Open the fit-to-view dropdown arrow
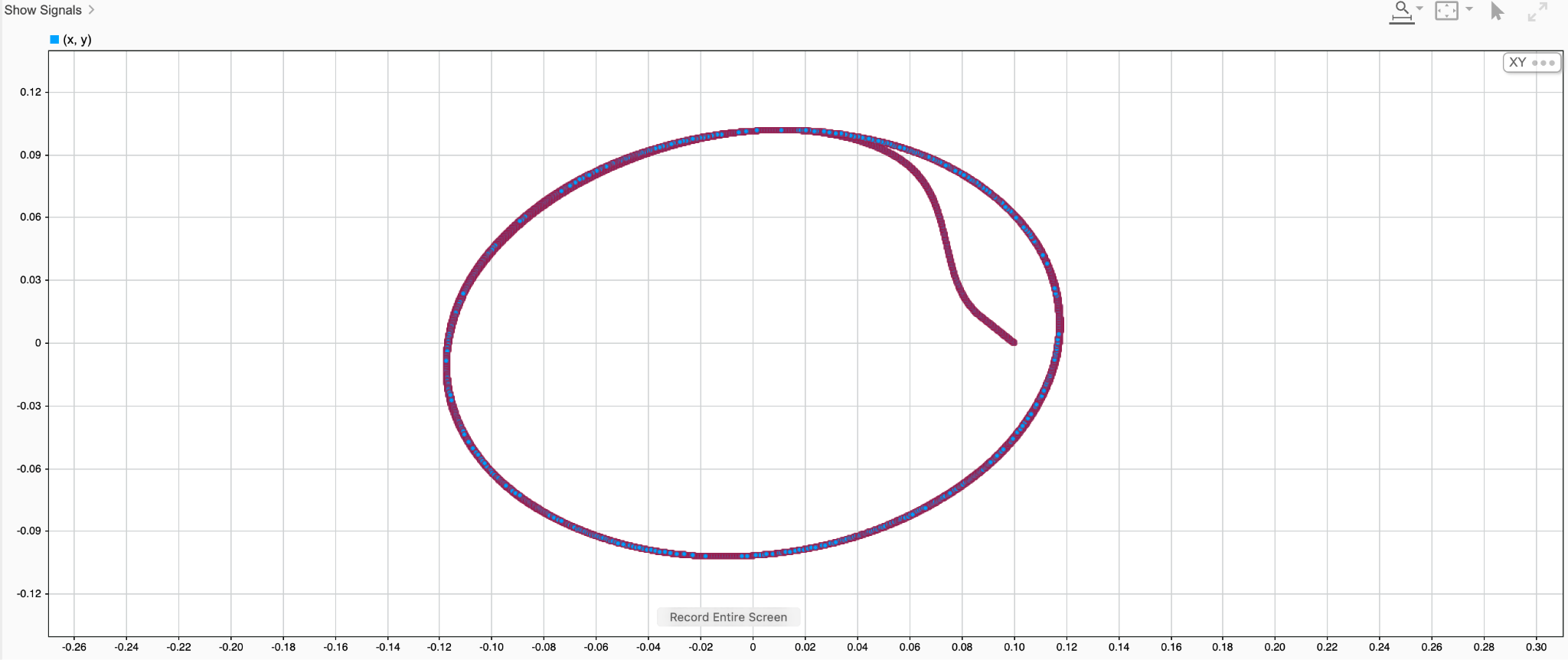Image resolution: width=1568 pixels, height=660 pixels. coord(1469,8)
